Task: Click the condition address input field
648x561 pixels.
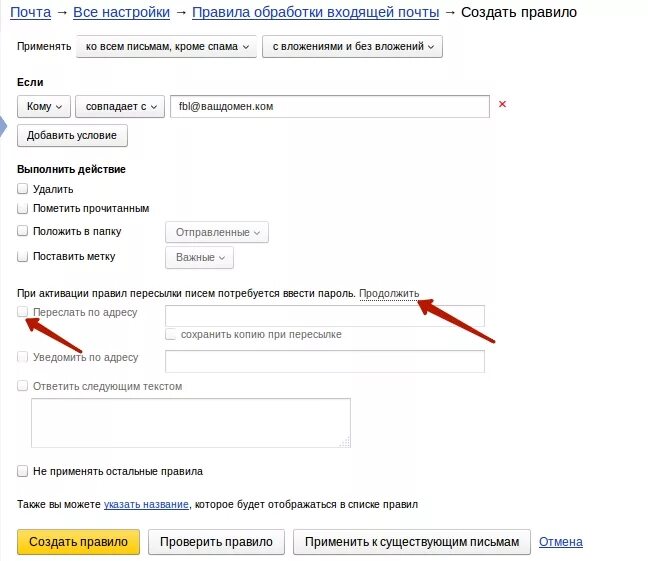Action: pos(328,106)
